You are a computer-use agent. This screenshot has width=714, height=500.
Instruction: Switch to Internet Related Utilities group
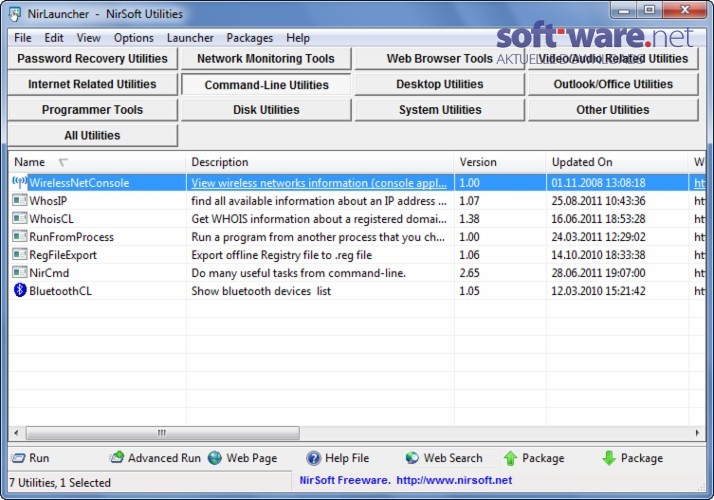(92, 84)
